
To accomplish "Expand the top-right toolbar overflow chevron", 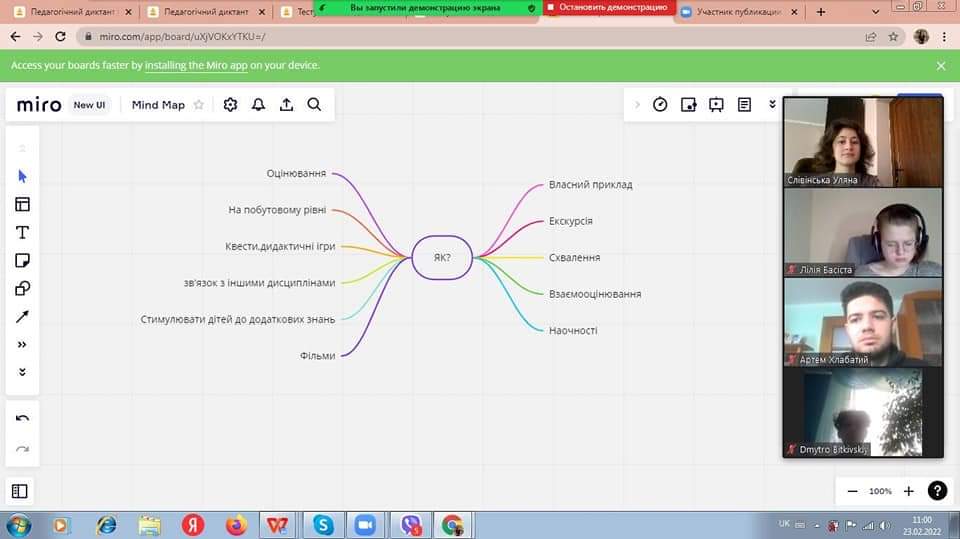I will tap(772, 105).
